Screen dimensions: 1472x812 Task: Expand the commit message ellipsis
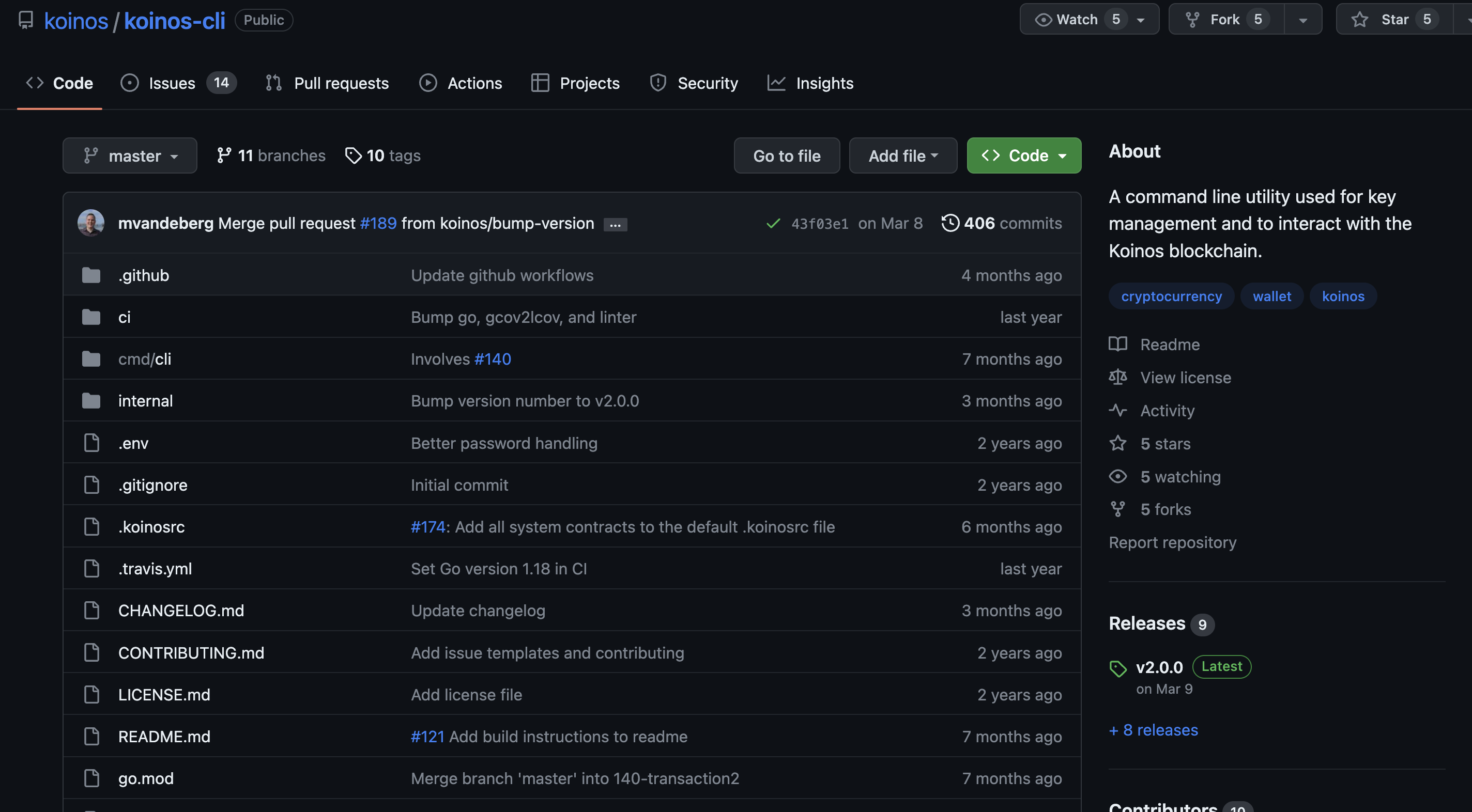[x=615, y=224]
